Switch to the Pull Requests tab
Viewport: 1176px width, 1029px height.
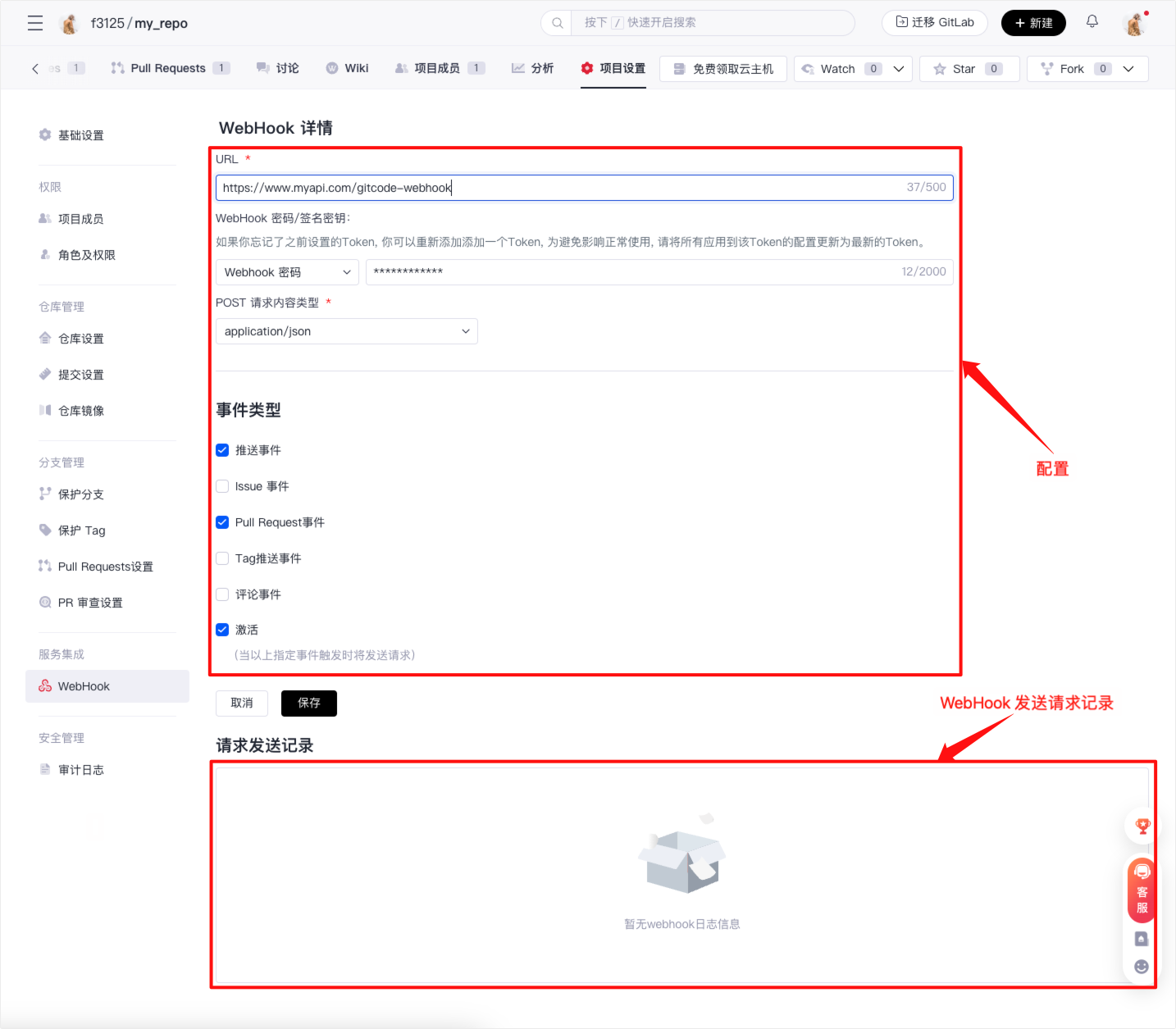click(168, 68)
